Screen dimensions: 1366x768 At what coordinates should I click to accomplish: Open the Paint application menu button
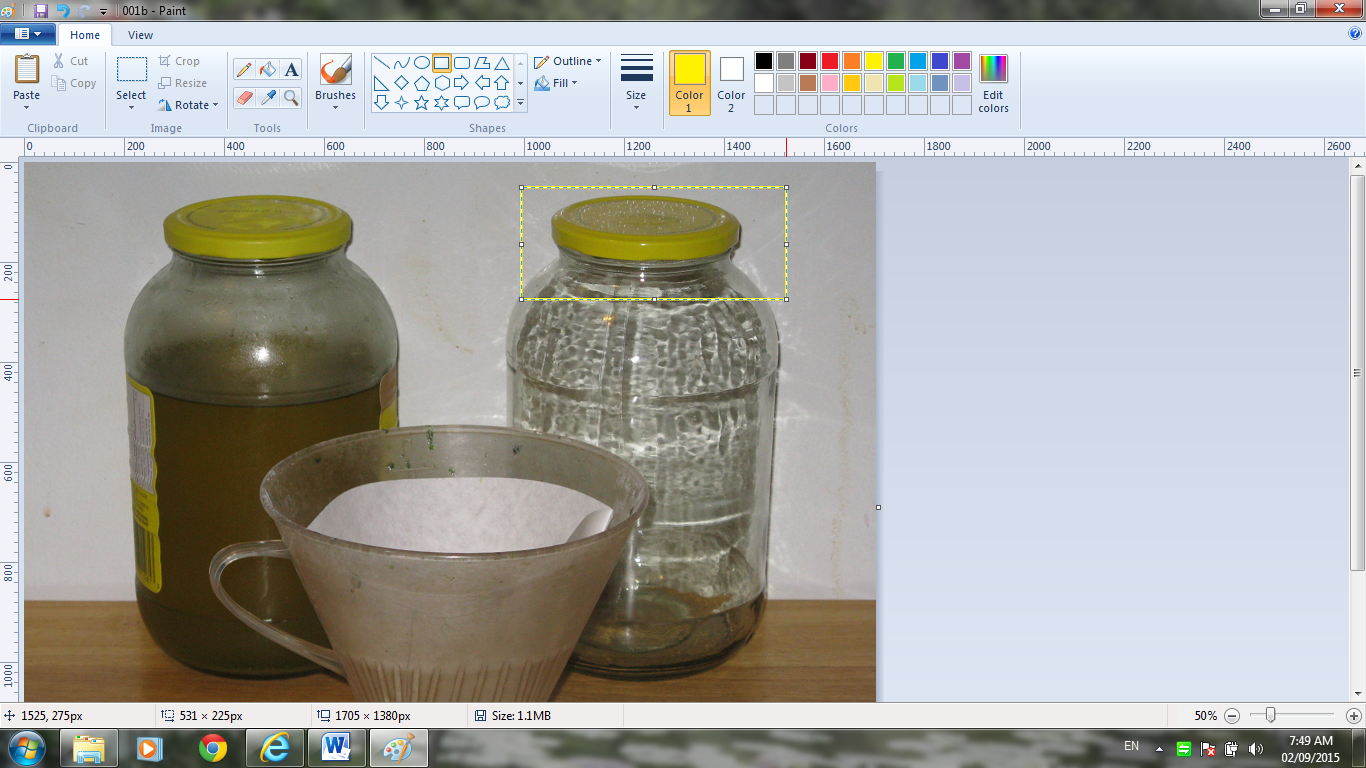pos(28,34)
